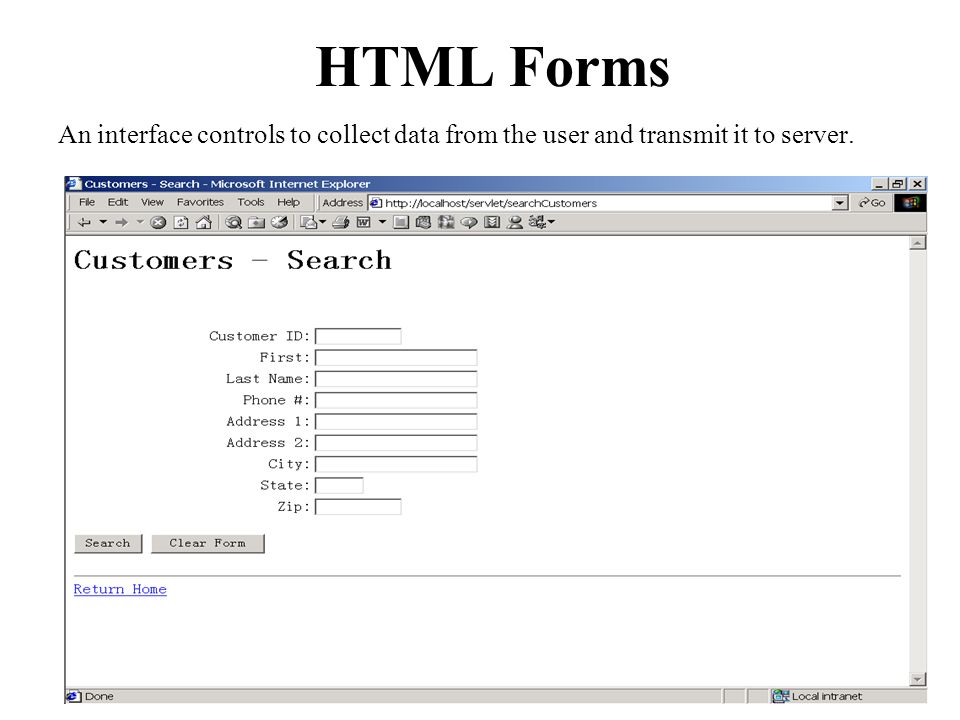Open the History clock icon
The width and height of the screenshot is (960, 720).
click(279, 222)
